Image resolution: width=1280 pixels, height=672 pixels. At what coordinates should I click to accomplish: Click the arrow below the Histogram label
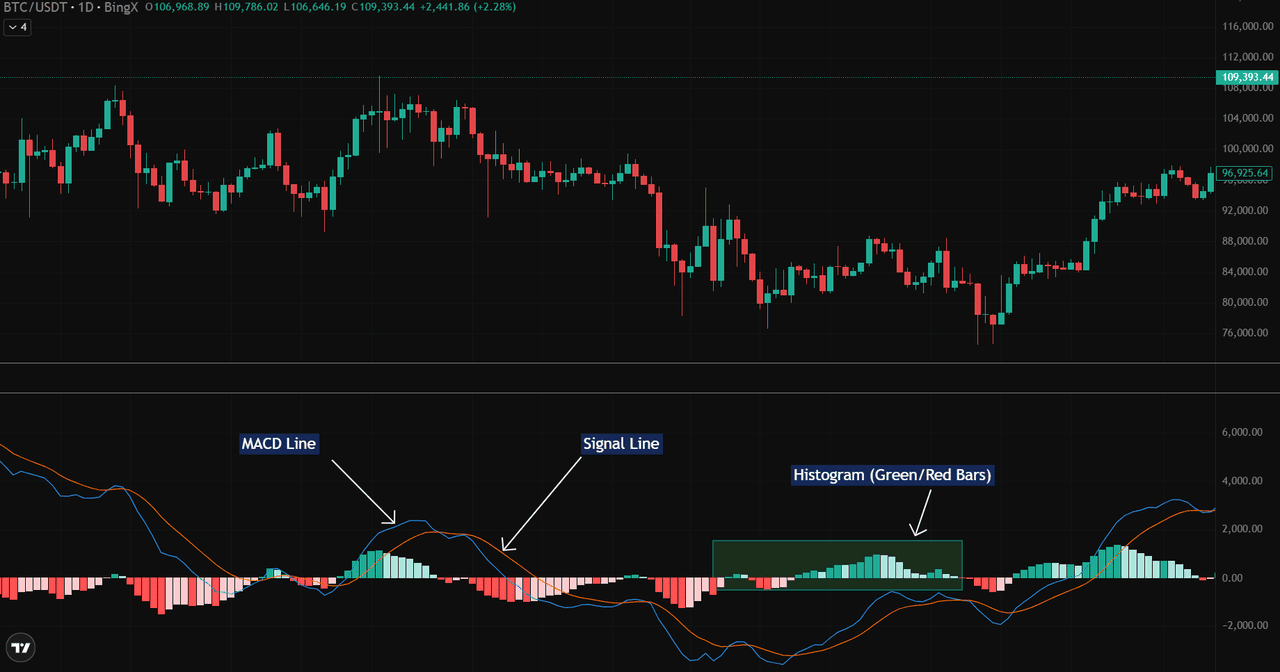(x=919, y=516)
